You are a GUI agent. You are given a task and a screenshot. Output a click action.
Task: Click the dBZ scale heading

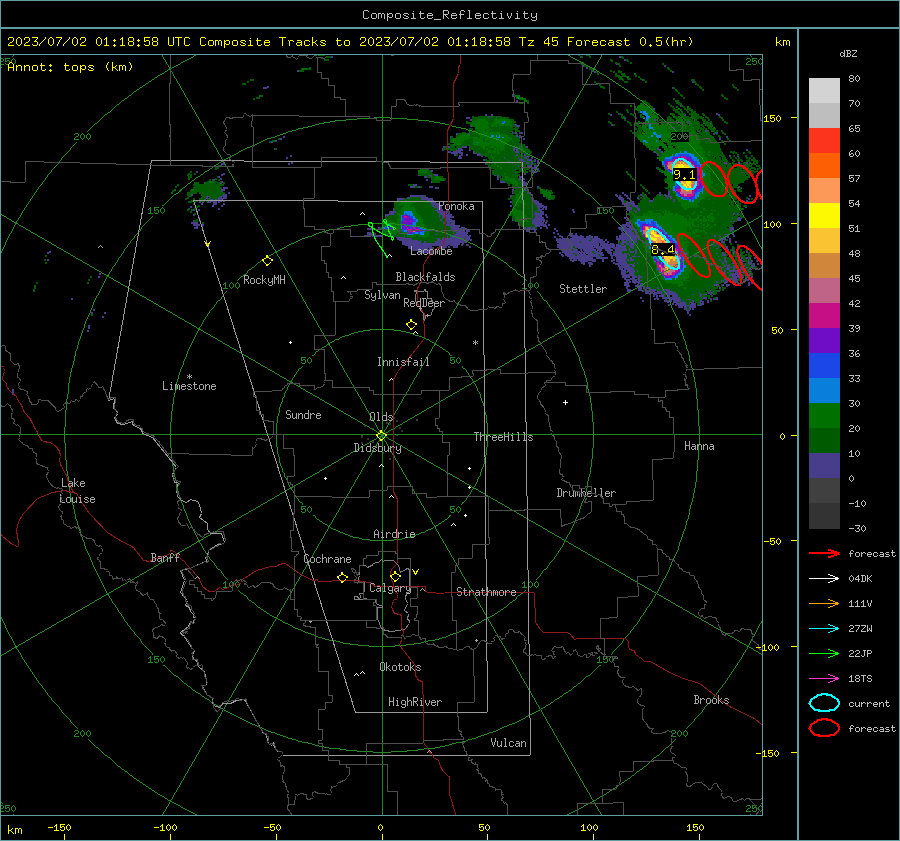(x=848, y=53)
